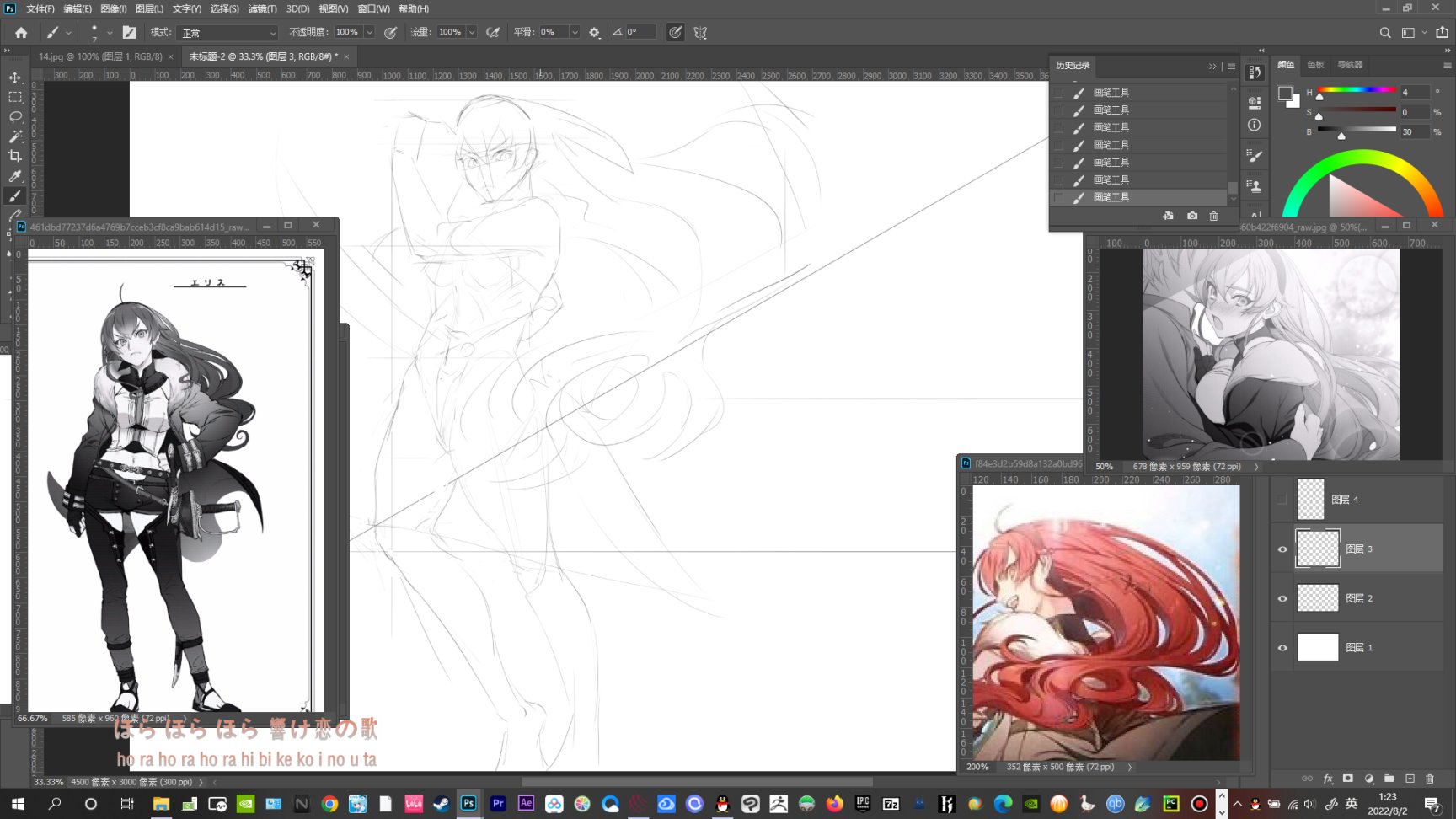Set history brush source on last history row
This screenshot has height=819, width=1456.
click(x=1058, y=197)
